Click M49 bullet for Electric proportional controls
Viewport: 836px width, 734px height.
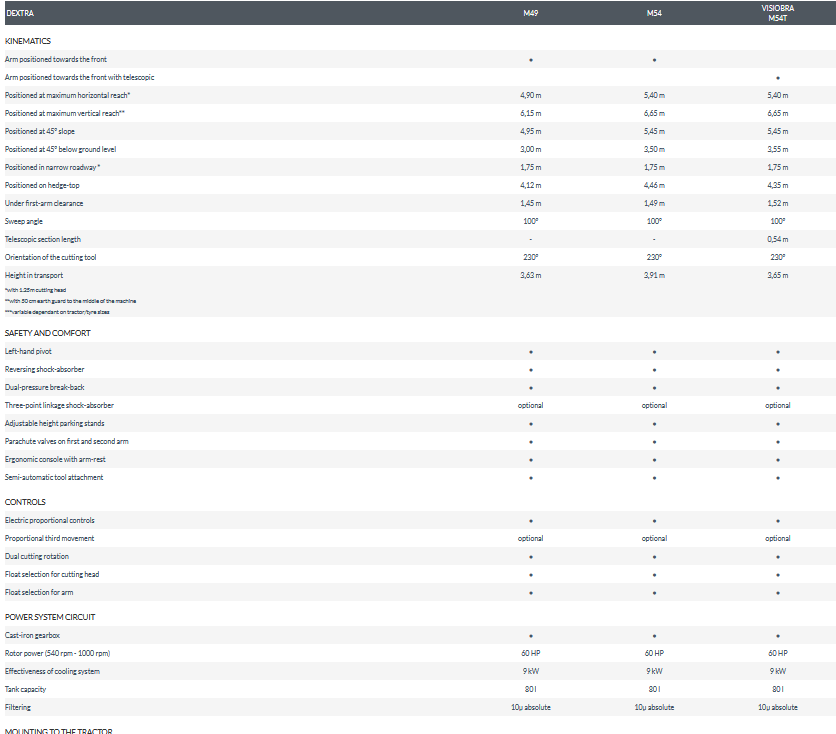pyautogui.click(x=530, y=521)
